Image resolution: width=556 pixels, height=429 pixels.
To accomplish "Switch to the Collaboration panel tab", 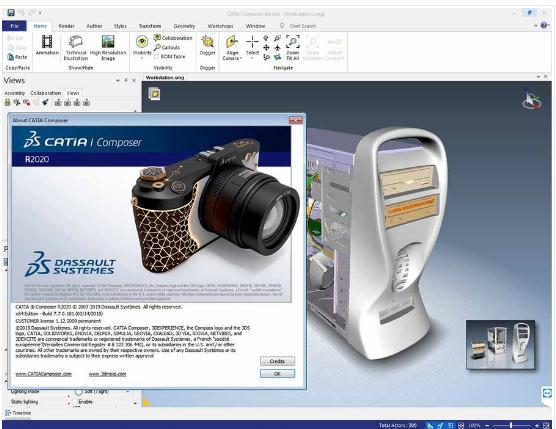I will click(x=46, y=93).
